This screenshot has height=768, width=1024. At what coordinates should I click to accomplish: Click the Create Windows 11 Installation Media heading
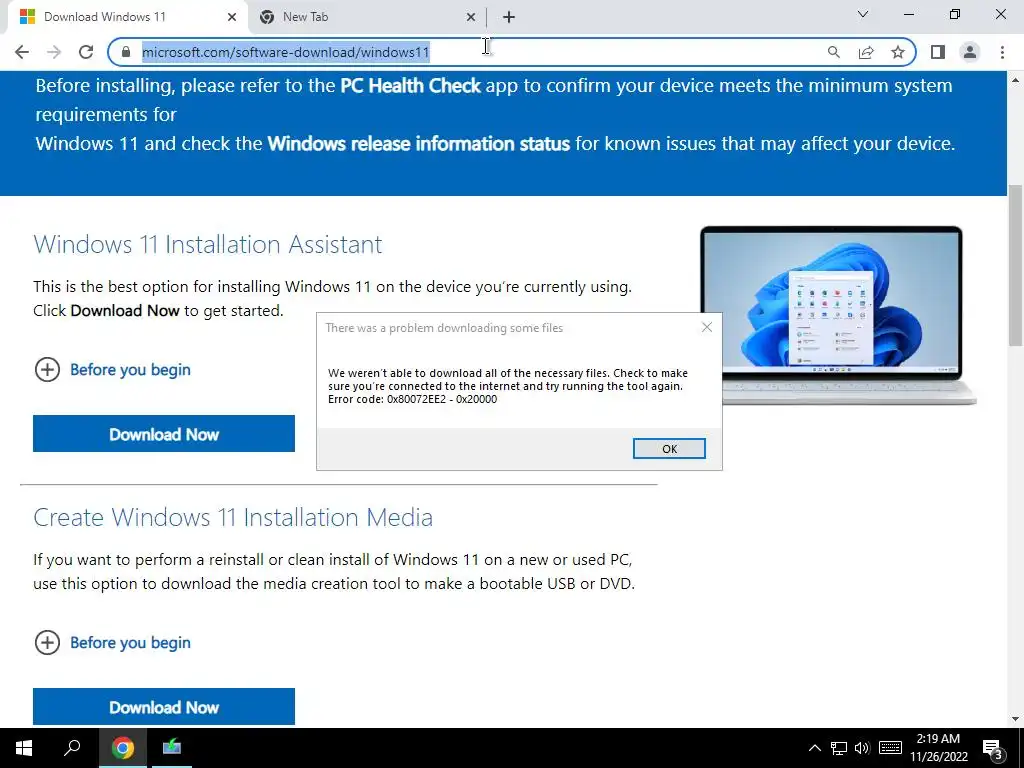click(x=233, y=517)
